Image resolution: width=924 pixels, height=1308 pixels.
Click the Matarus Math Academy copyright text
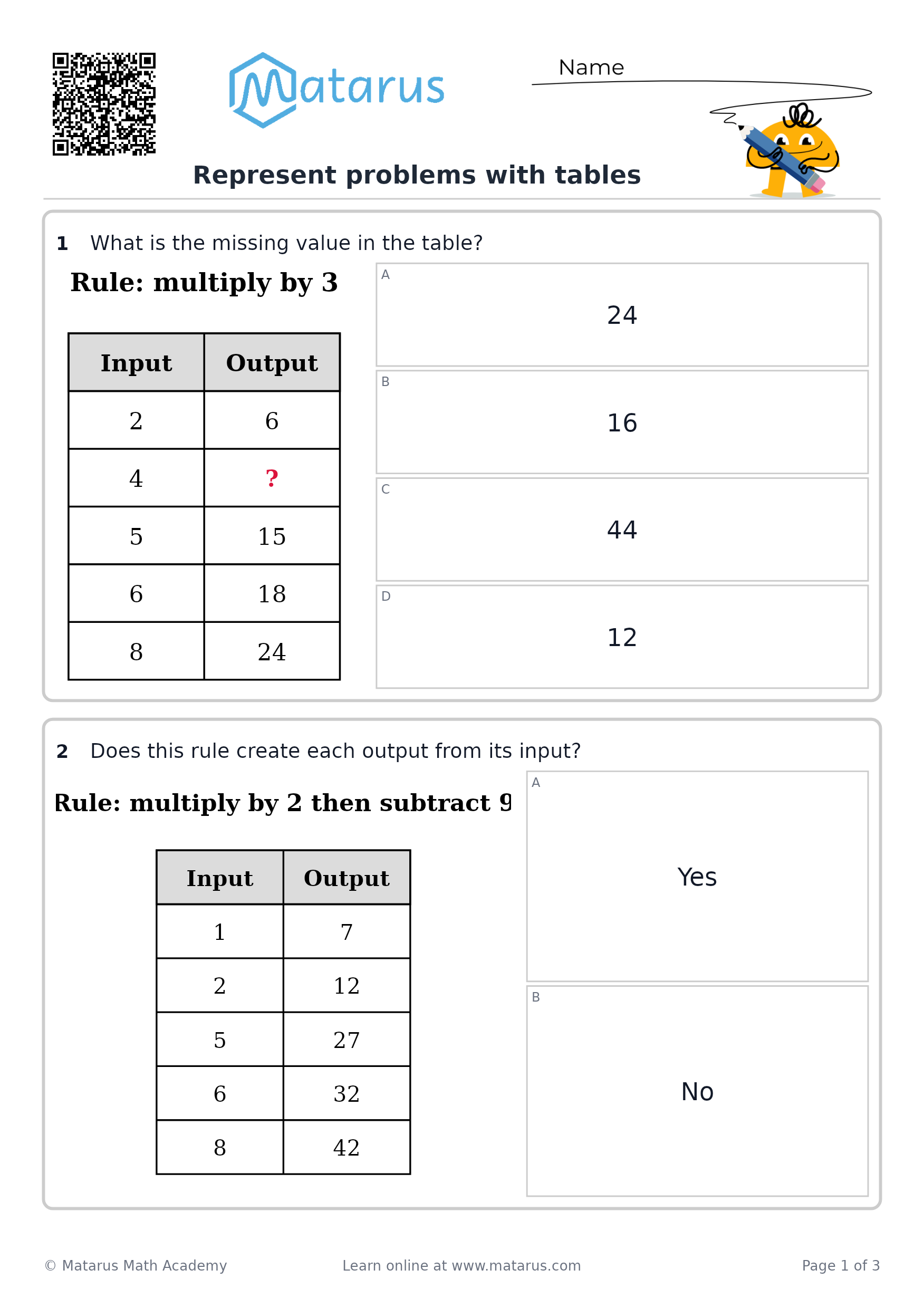click(x=136, y=1266)
